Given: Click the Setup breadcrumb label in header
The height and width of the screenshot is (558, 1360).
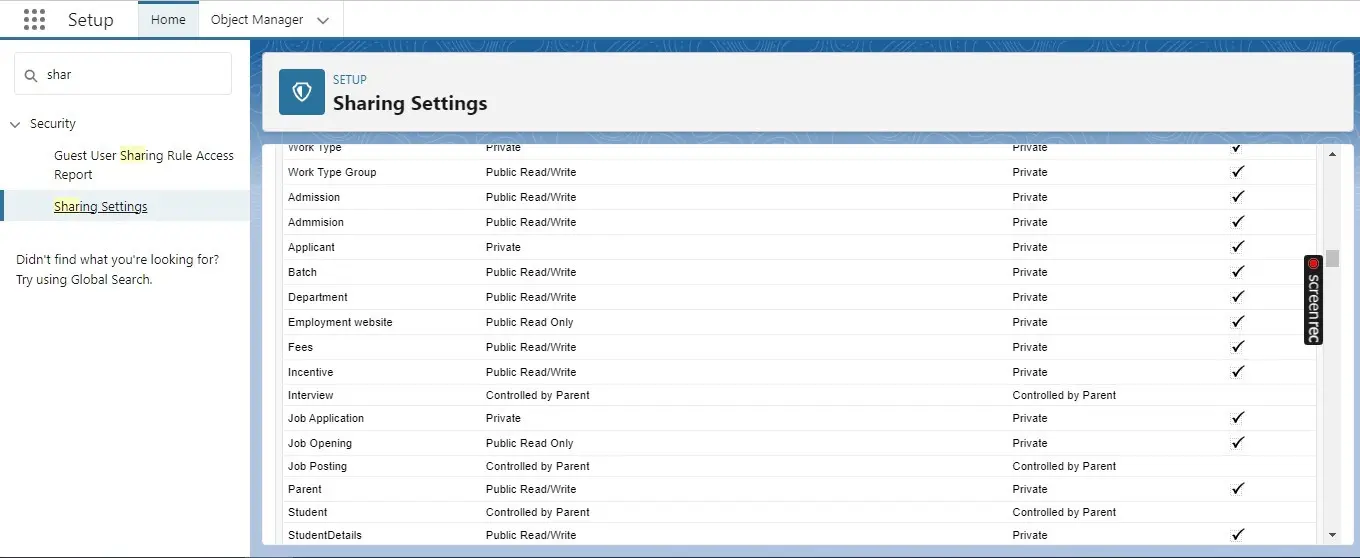Looking at the screenshot, I should click(x=349, y=80).
